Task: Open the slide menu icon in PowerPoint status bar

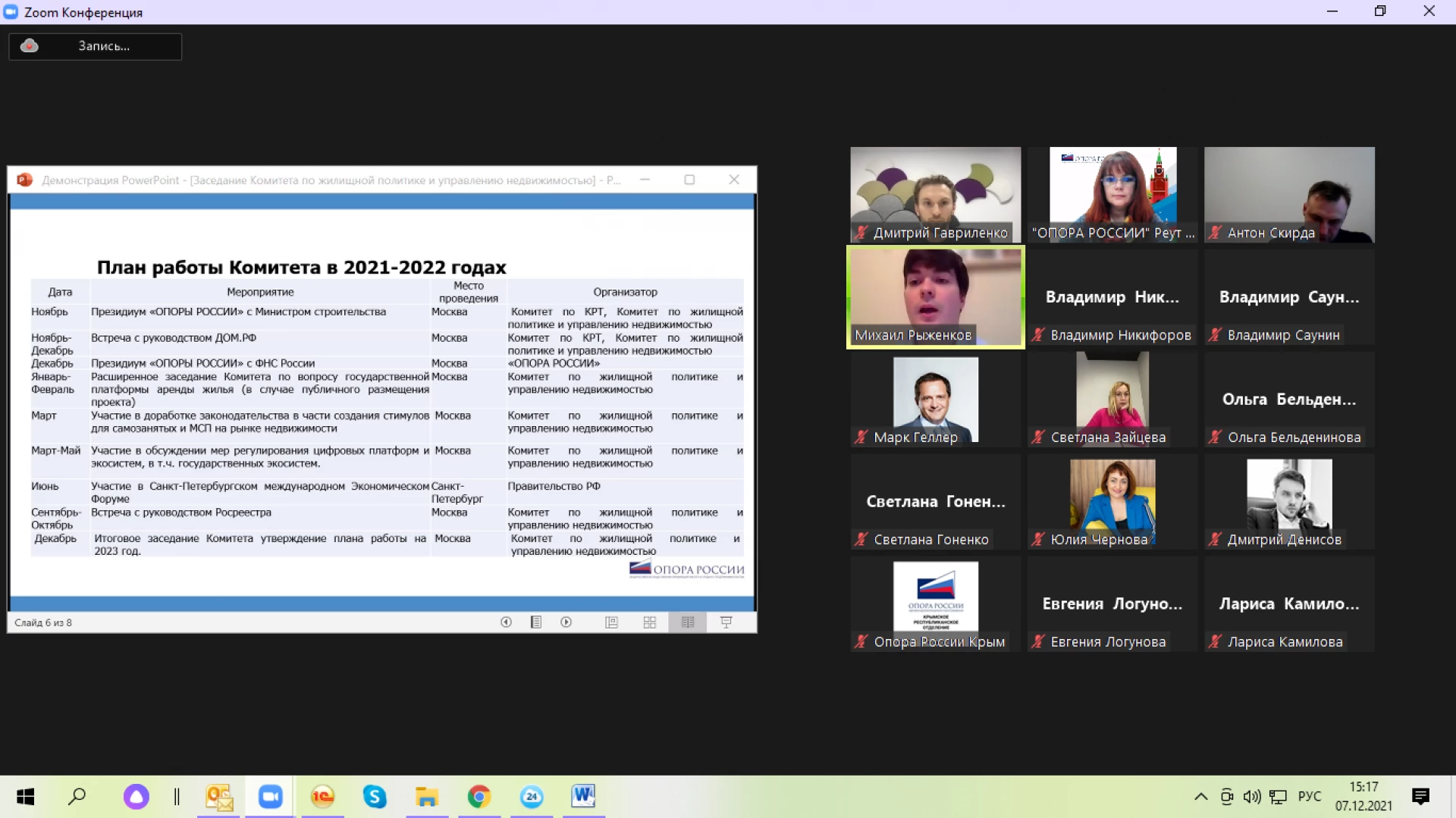Action: 536,622
